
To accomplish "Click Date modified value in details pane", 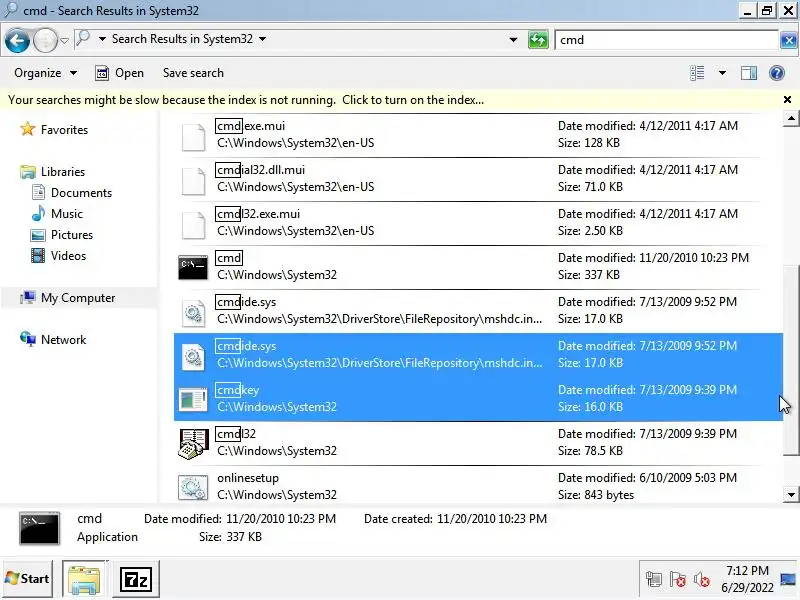I will click(281, 519).
